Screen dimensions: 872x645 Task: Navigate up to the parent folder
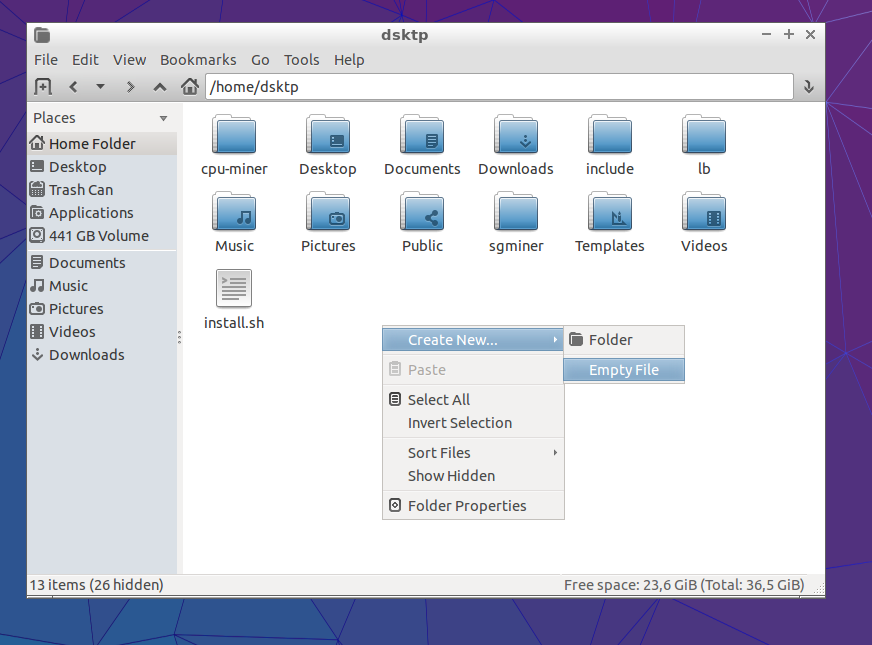pos(160,87)
